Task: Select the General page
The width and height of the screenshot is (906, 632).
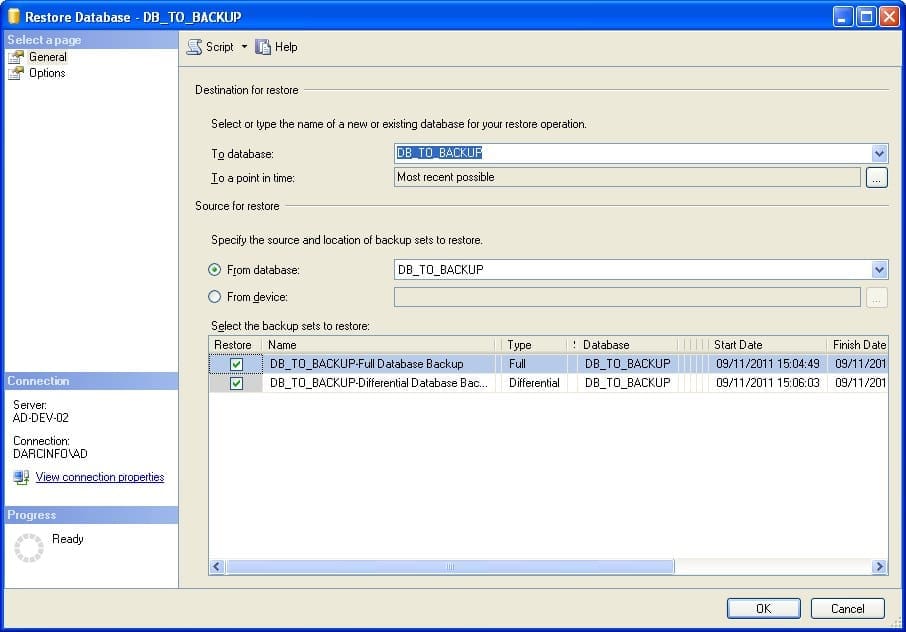Action: [x=48, y=57]
